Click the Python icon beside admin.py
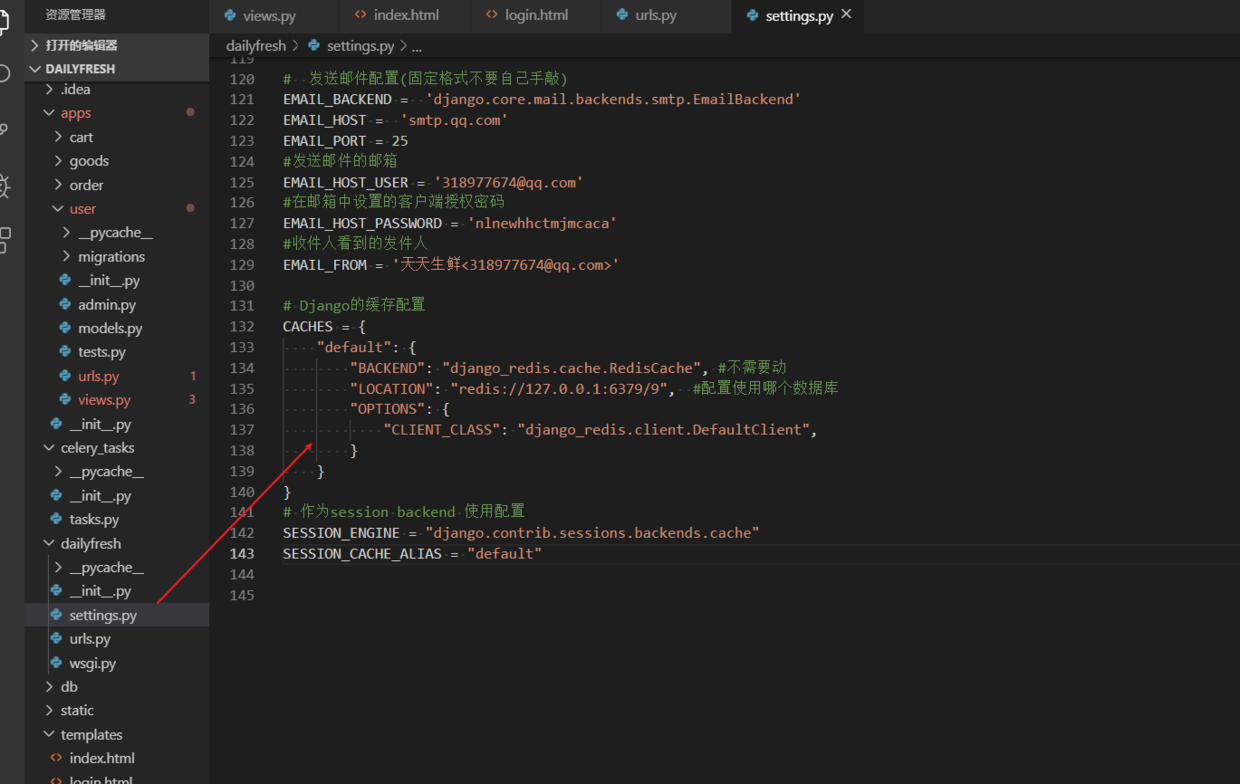The image size is (1240, 784). [65, 304]
